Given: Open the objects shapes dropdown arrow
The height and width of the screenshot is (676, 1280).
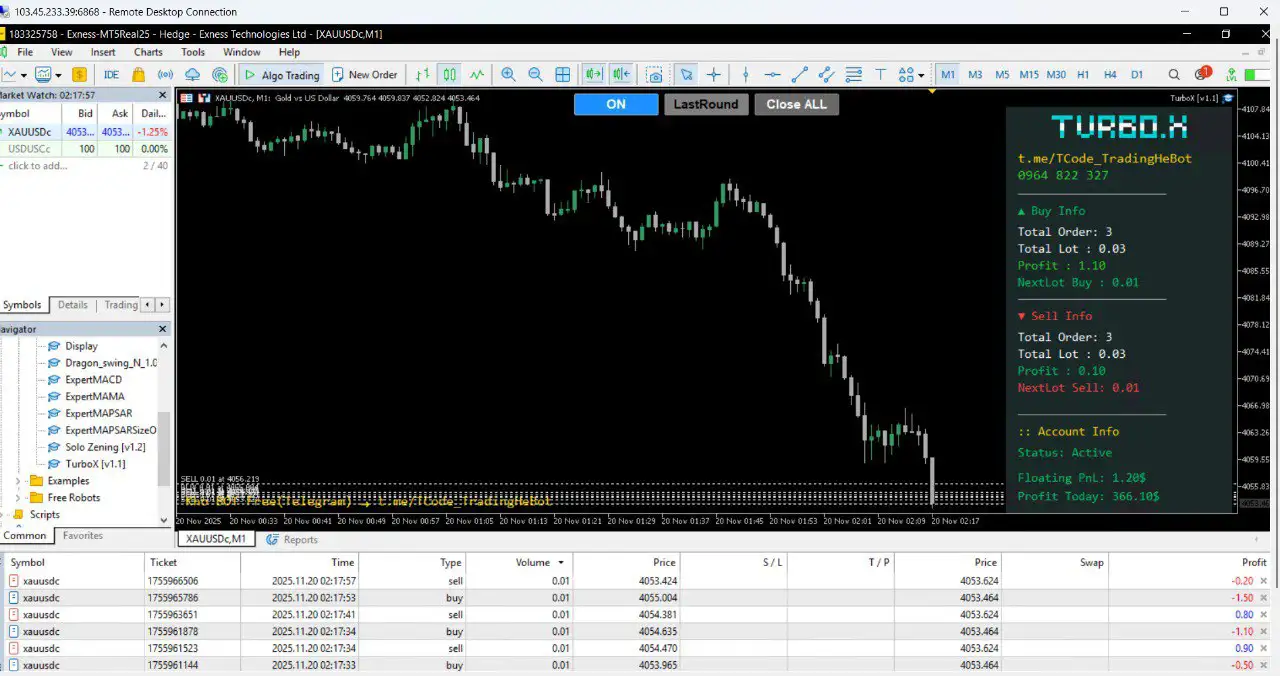Looking at the screenshot, I should [920, 75].
